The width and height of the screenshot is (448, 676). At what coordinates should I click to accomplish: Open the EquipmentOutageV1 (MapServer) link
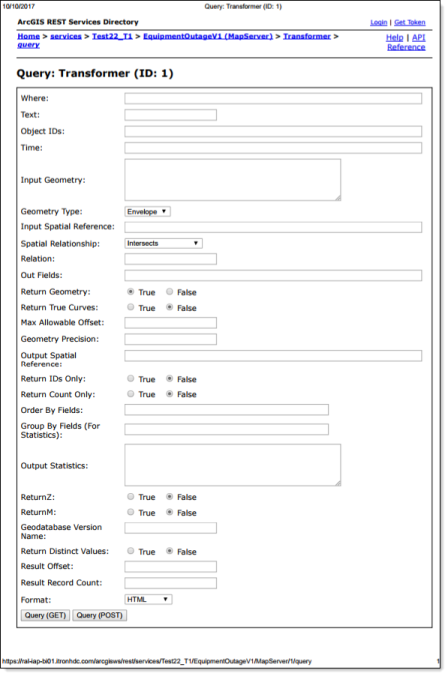click(x=208, y=36)
